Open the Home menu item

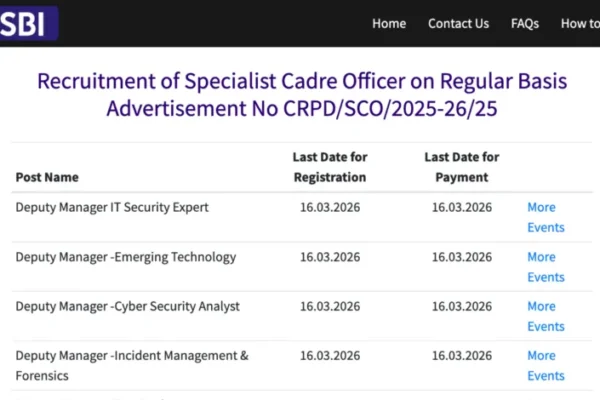[x=389, y=23]
